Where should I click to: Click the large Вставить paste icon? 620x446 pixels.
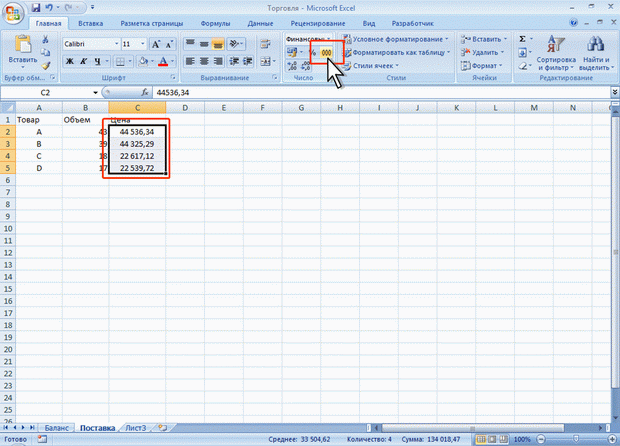click(23, 44)
